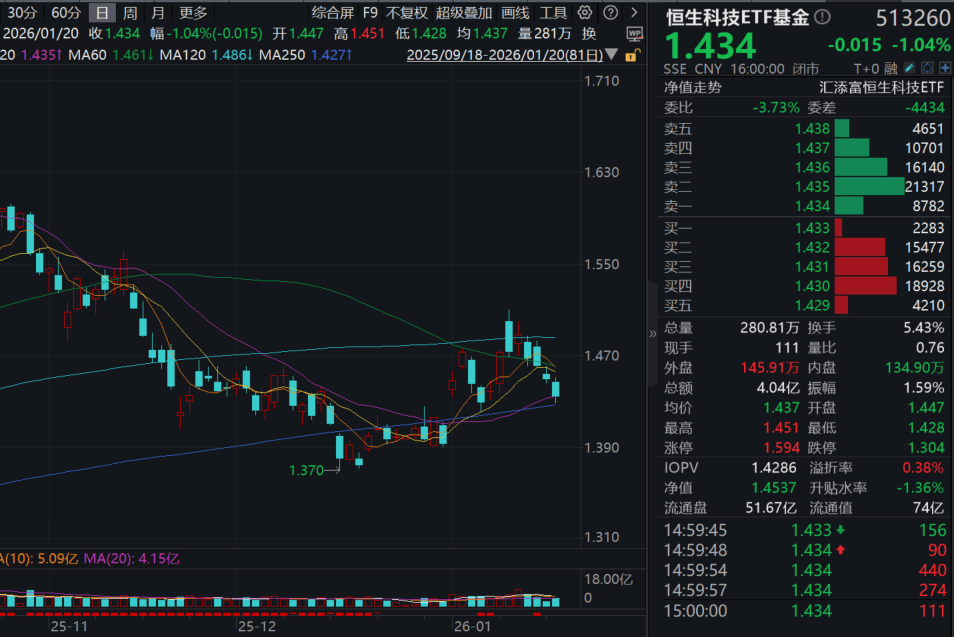Screen dimensions: 954x637
Task: Open chart settings gear icon
Action: click(584, 13)
